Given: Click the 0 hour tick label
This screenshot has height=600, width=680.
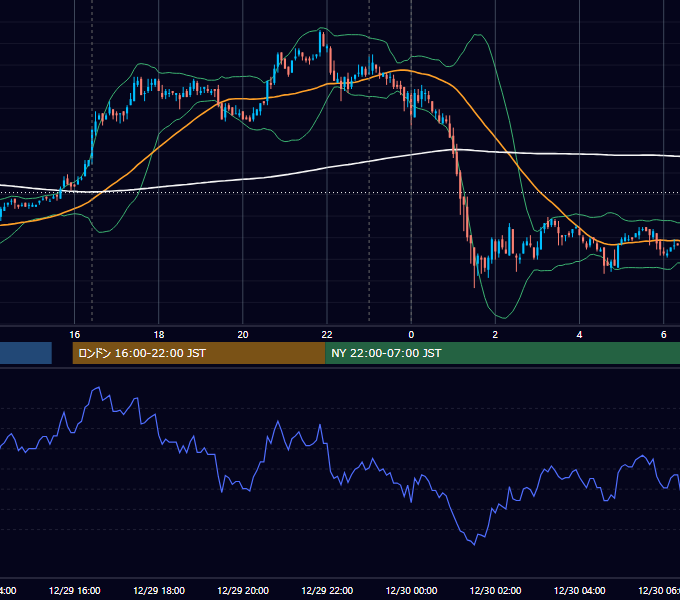Looking at the screenshot, I should pyautogui.click(x=411, y=335).
